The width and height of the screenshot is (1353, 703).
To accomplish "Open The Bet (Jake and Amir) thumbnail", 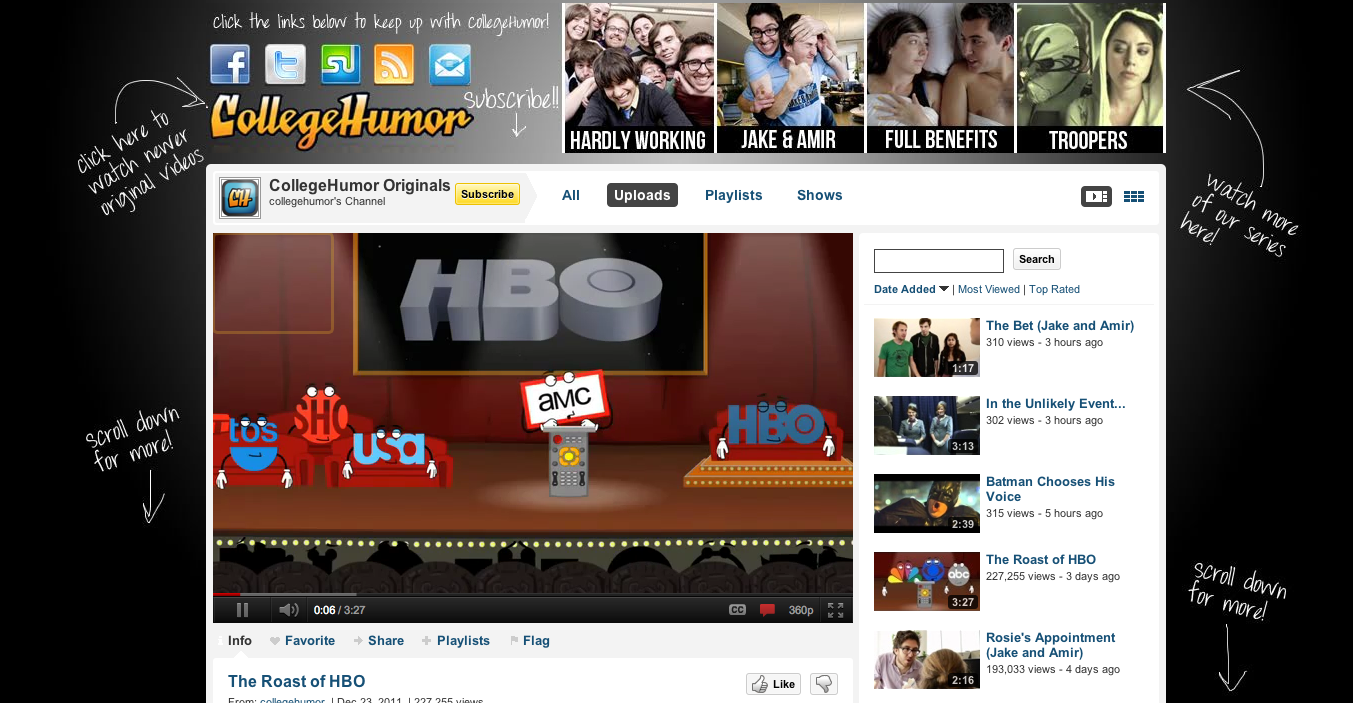I will 927,347.
